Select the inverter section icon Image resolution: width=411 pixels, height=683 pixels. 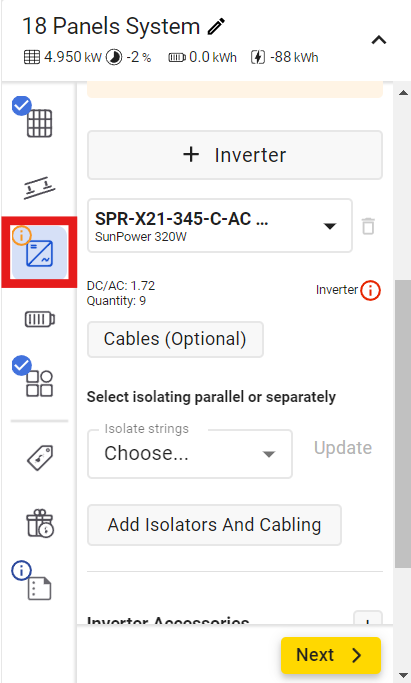point(39,253)
